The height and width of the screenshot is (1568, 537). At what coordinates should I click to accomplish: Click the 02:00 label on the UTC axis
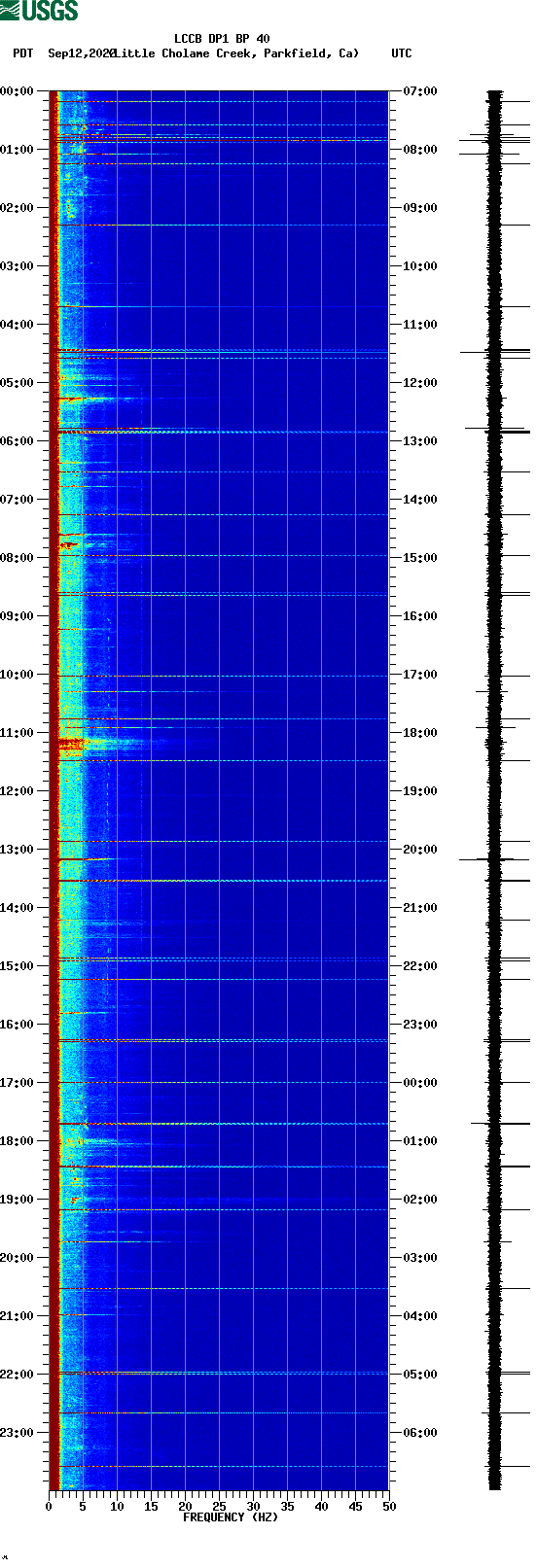(420, 1200)
